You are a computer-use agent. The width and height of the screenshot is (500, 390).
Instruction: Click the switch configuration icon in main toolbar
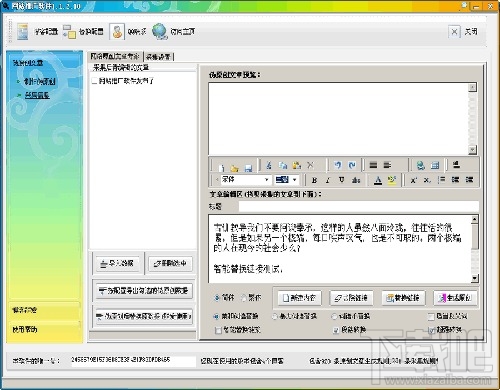tap(69, 32)
